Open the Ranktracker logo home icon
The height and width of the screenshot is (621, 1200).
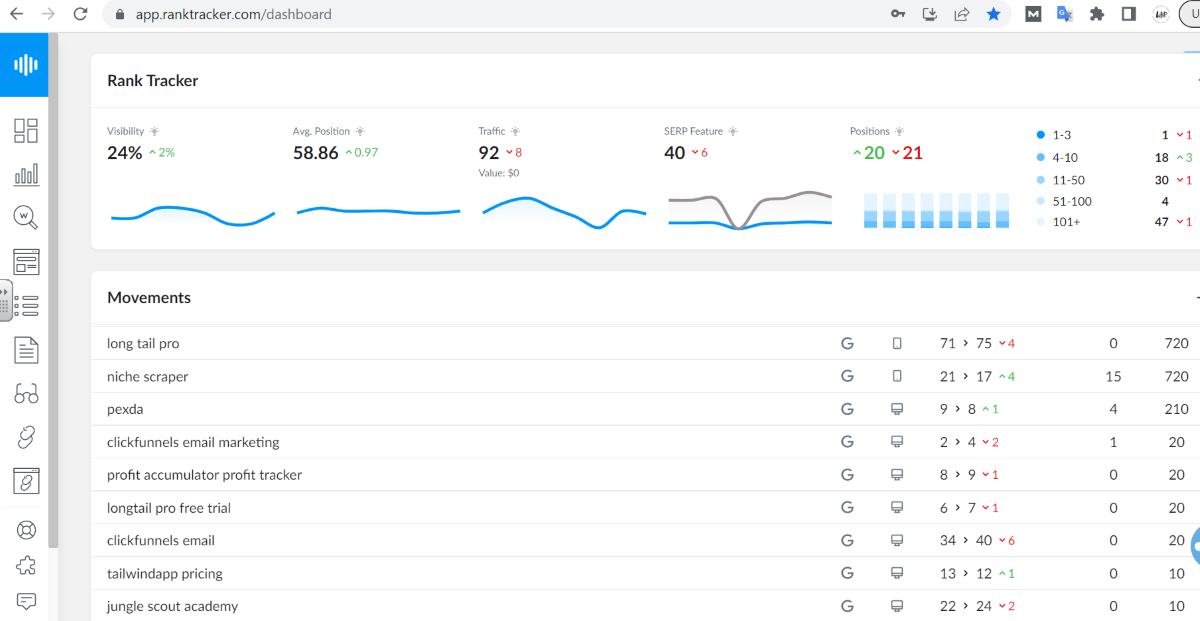[x=25, y=64]
